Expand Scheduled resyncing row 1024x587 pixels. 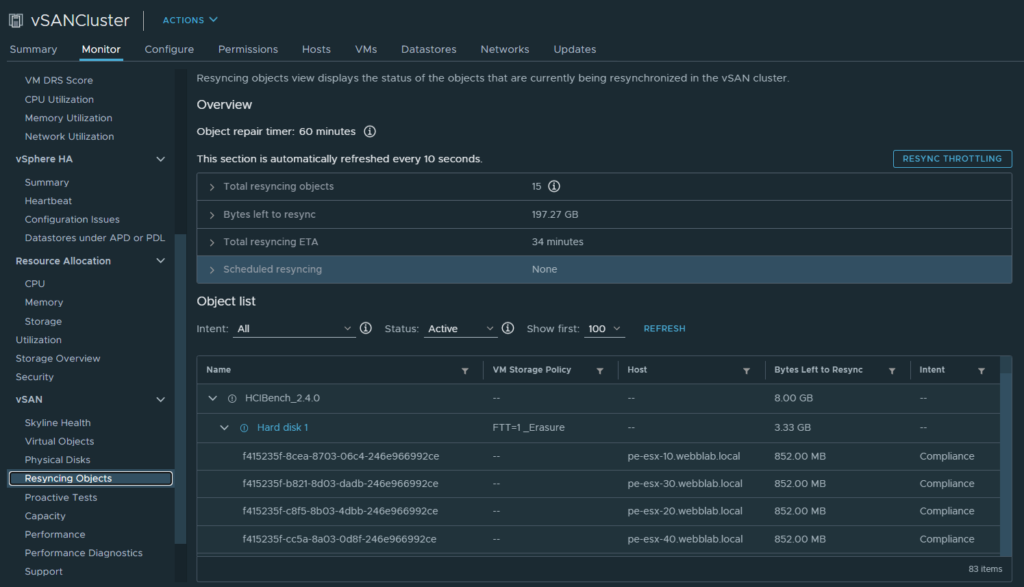coord(212,270)
